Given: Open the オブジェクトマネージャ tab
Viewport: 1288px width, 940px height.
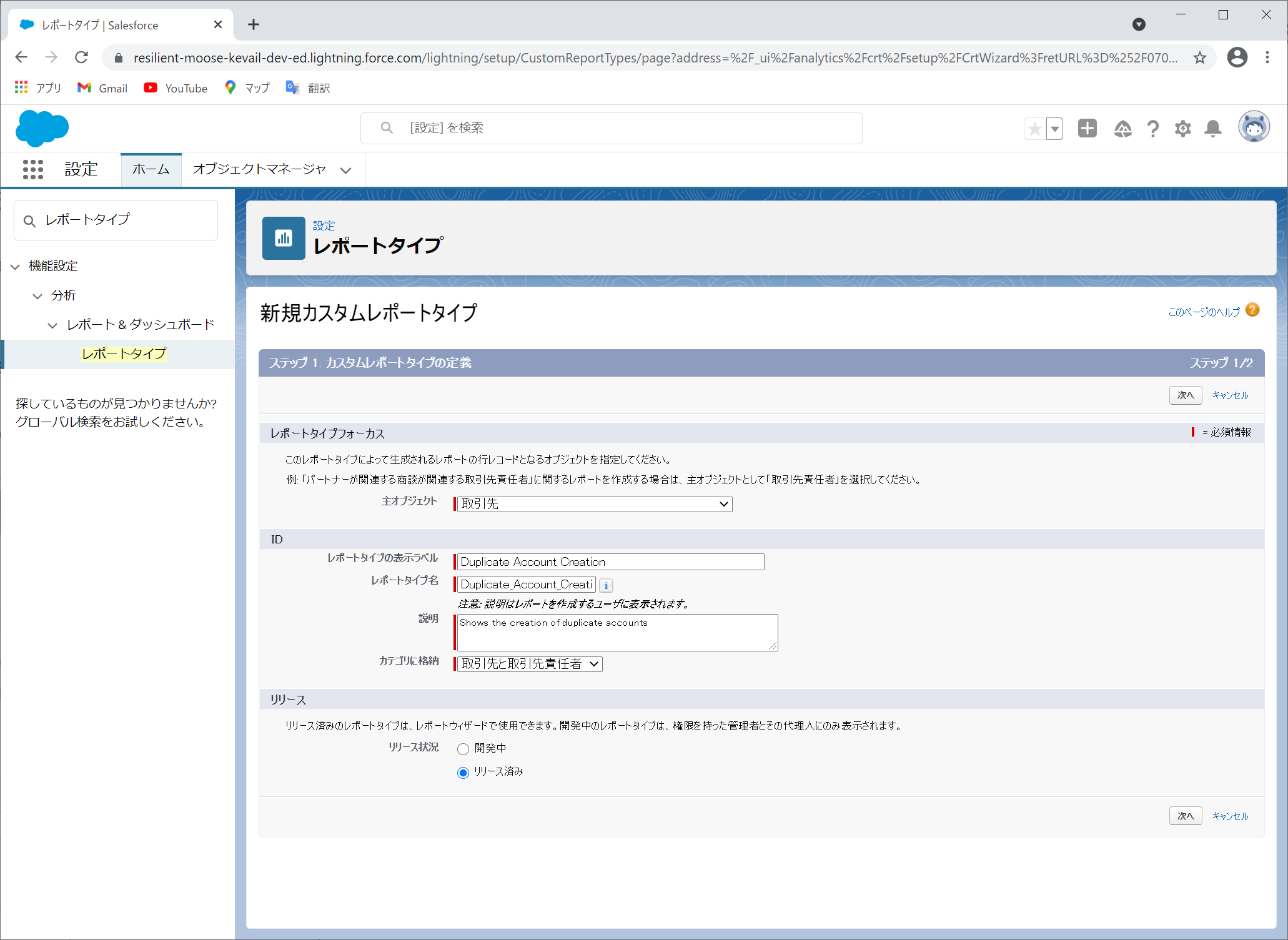Looking at the screenshot, I should (259, 169).
